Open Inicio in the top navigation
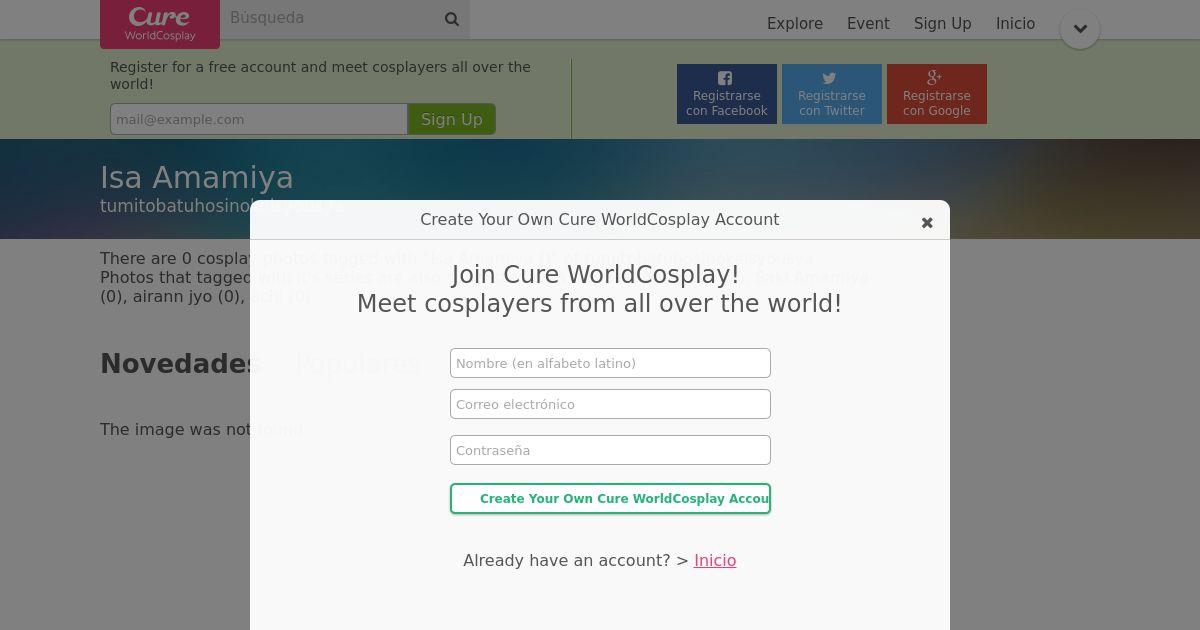Image resolution: width=1200 pixels, height=630 pixels. [x=1015, y=24]
